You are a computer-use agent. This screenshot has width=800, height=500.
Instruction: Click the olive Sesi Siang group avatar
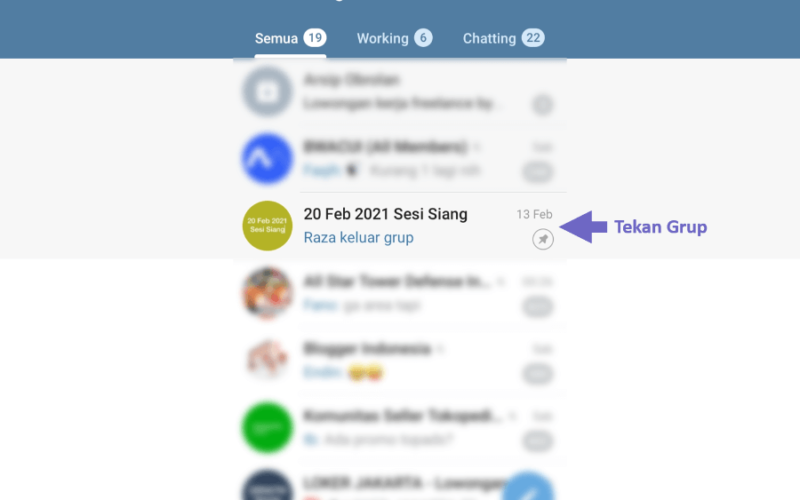[x=267, y=226]
